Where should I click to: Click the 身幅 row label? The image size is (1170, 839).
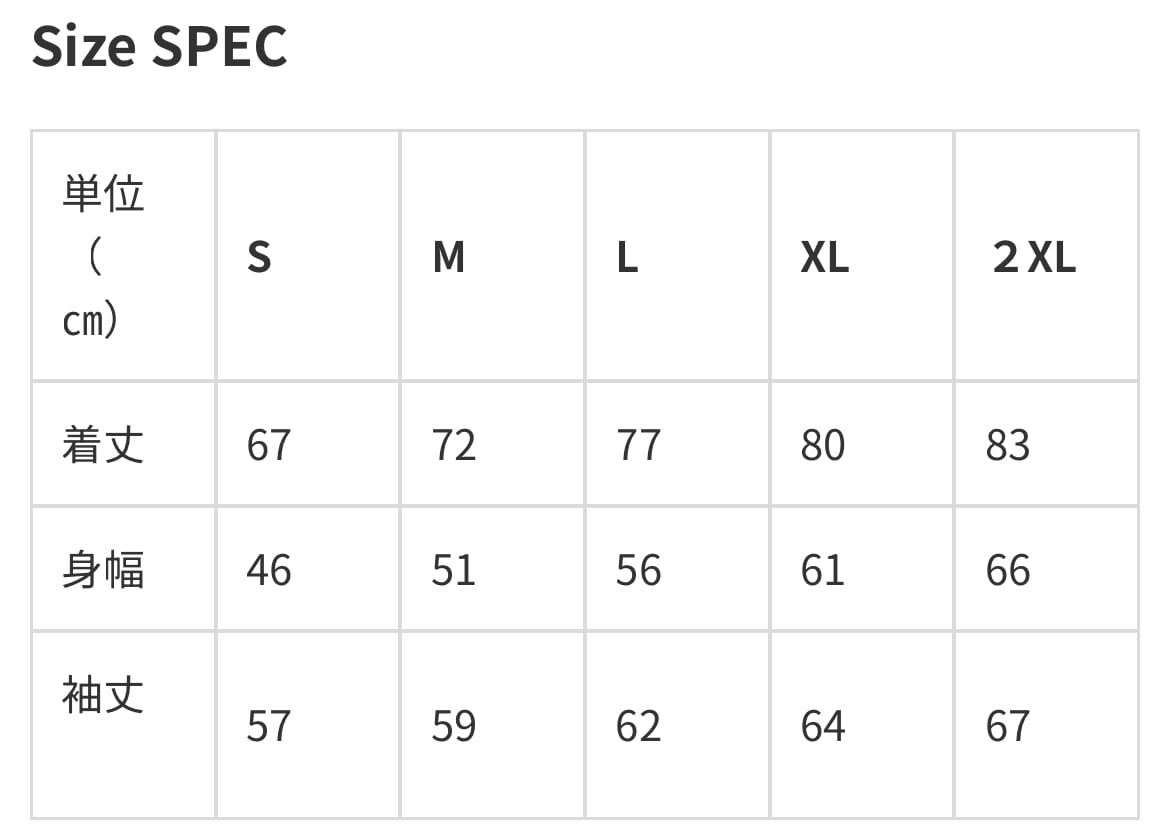pos(103,570)
